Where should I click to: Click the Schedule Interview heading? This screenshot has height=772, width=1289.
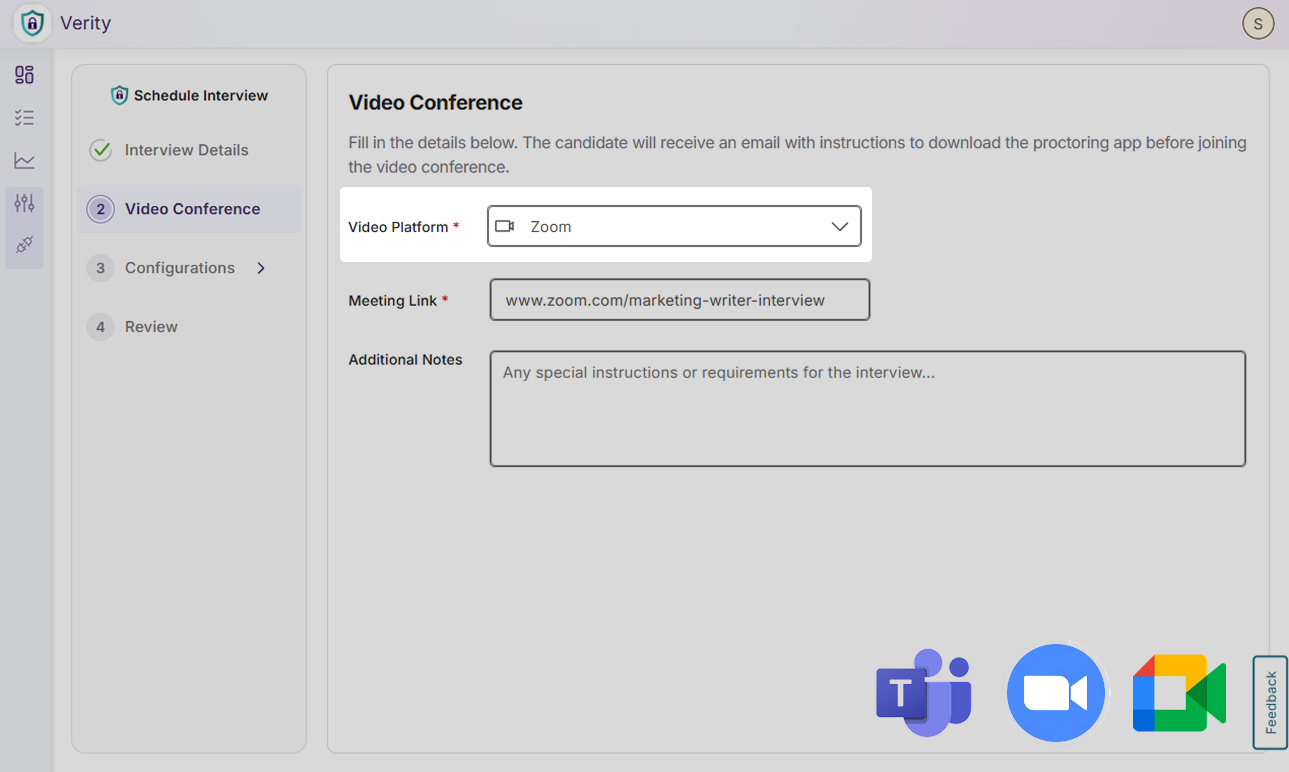coord(188,95)
